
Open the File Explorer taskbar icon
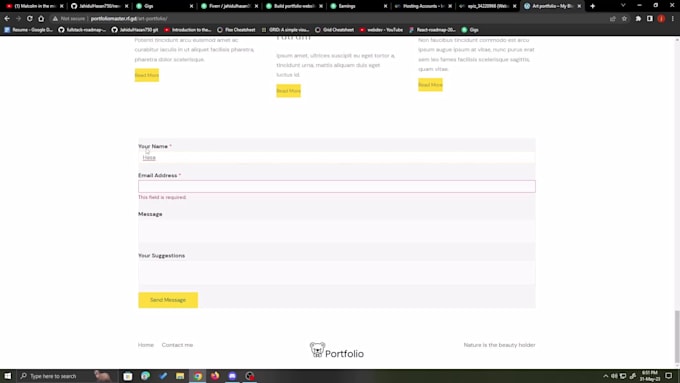[x=180, y=376]
